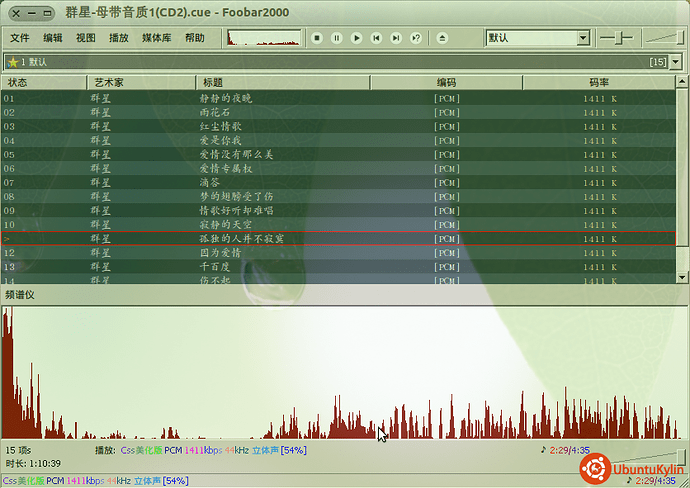Open the 文件 menu
The height and width of the screenshot is (488, 690).
(20, 38)
